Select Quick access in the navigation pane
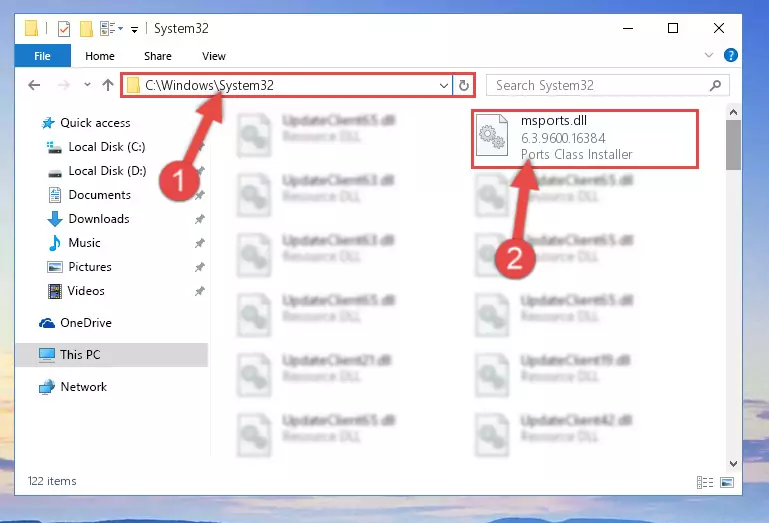Screen dimensions: 769x523 click(x=95, y=123)
